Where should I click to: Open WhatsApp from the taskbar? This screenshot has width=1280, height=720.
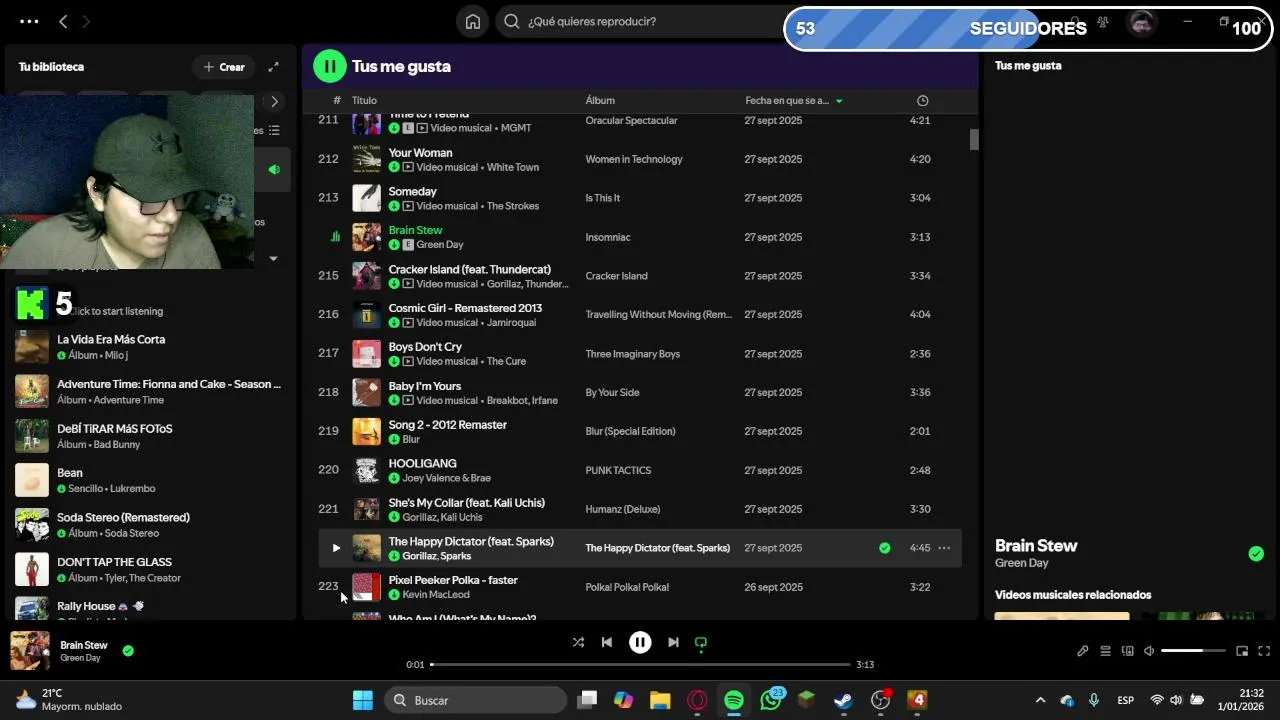click(x=771, y=700)
